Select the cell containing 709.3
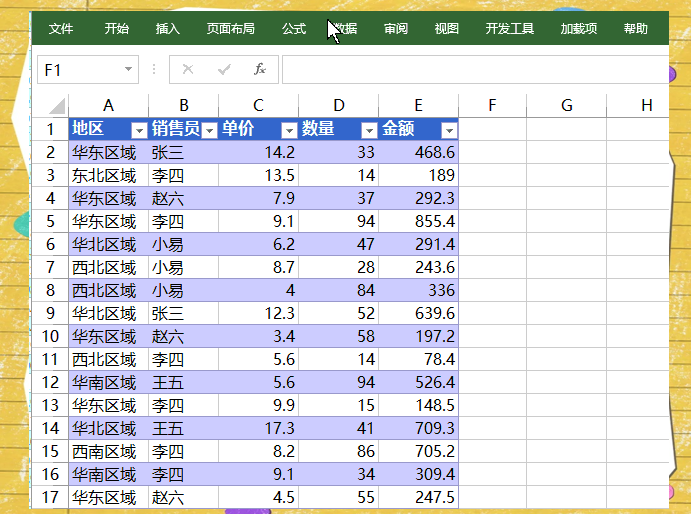Screen dimensions: 691x514 pyautogui.click(x=418, y=428)
